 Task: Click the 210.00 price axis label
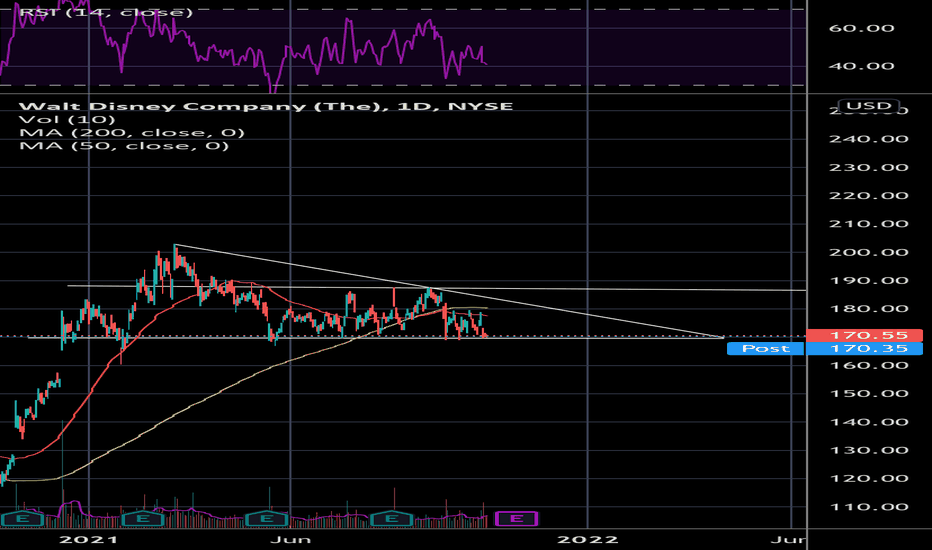(868, 224)
